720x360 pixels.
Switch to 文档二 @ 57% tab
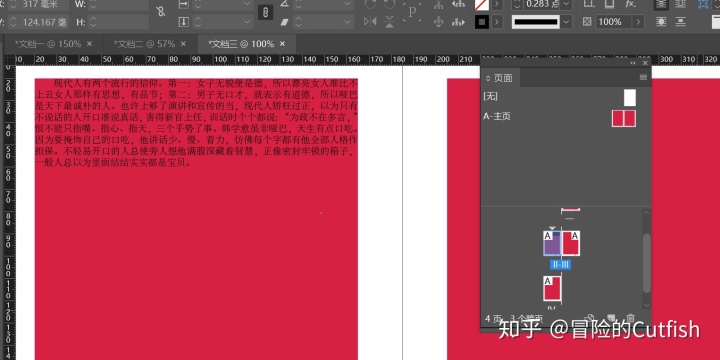click(x=144, y=44)
